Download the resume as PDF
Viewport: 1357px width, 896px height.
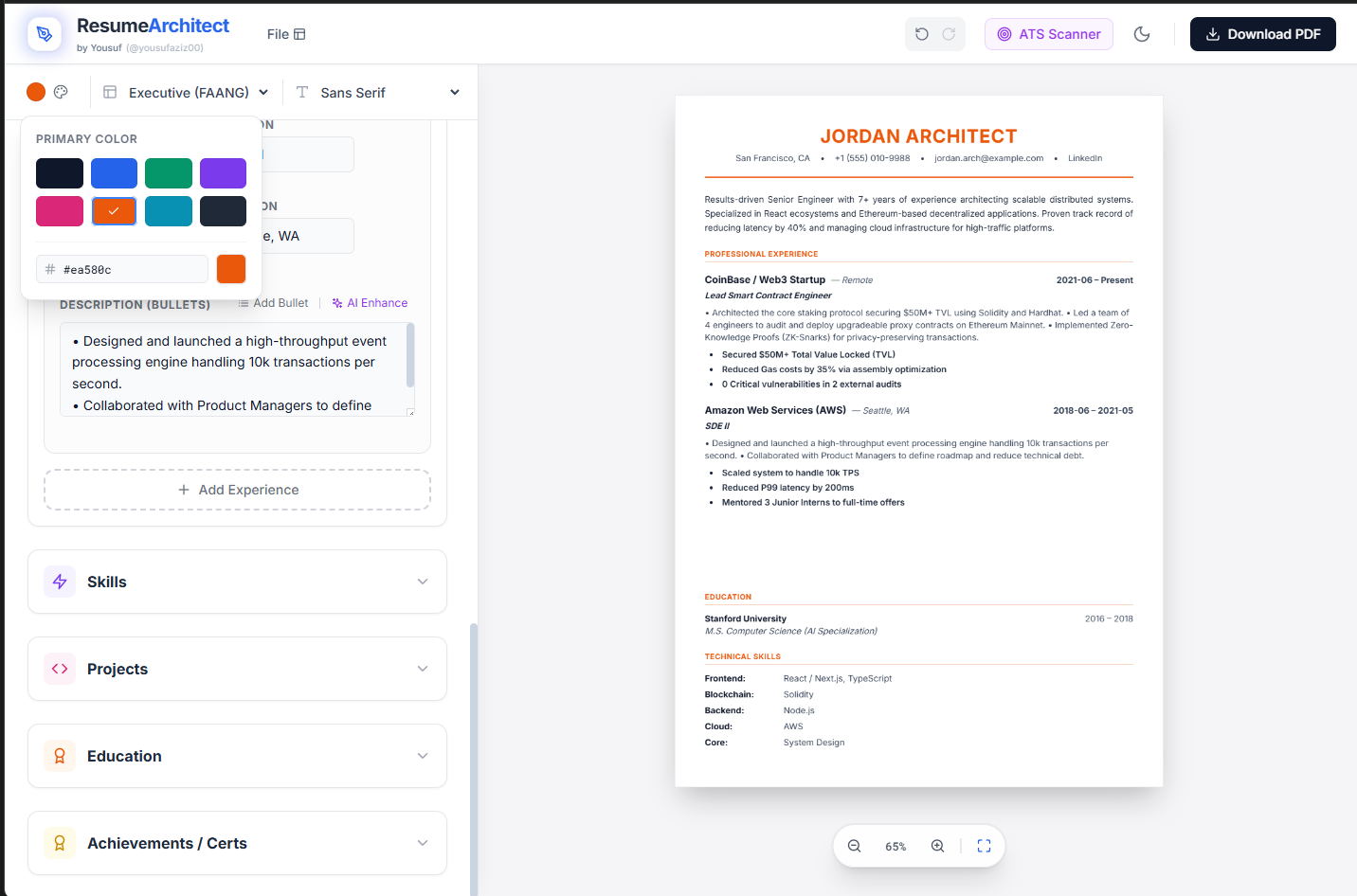click(1262, 33)
